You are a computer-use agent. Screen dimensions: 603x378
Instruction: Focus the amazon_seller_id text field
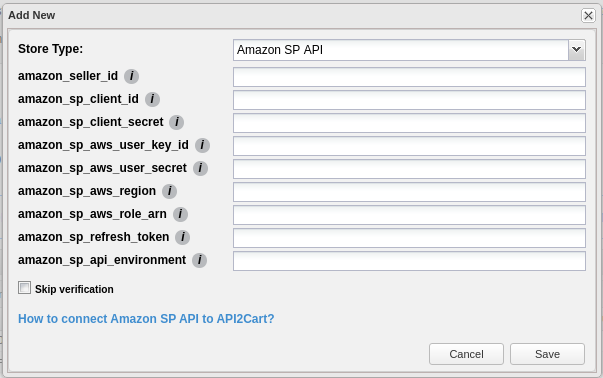pos(409,77)
